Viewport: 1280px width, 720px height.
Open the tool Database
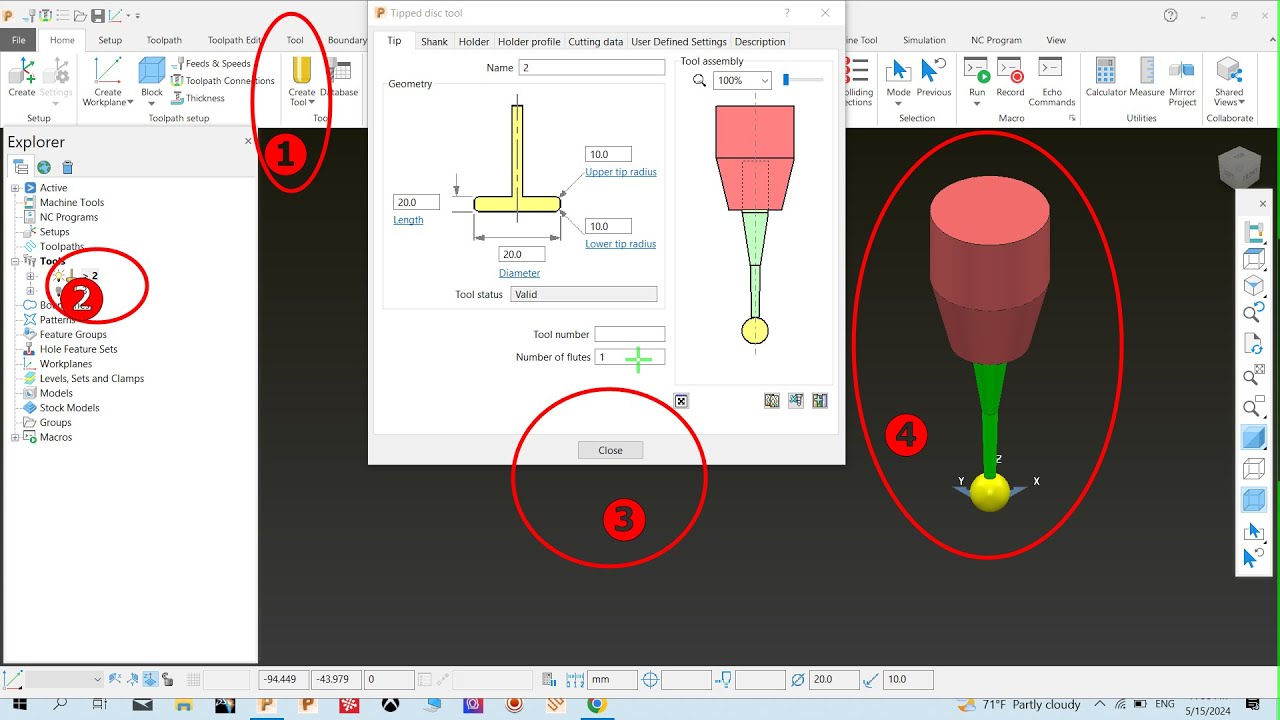coord(339,78)
